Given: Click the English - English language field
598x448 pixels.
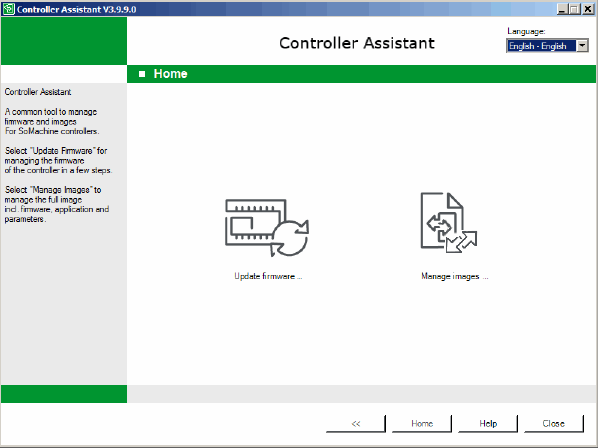Looking at the screenshot, I should pos(542,46).
